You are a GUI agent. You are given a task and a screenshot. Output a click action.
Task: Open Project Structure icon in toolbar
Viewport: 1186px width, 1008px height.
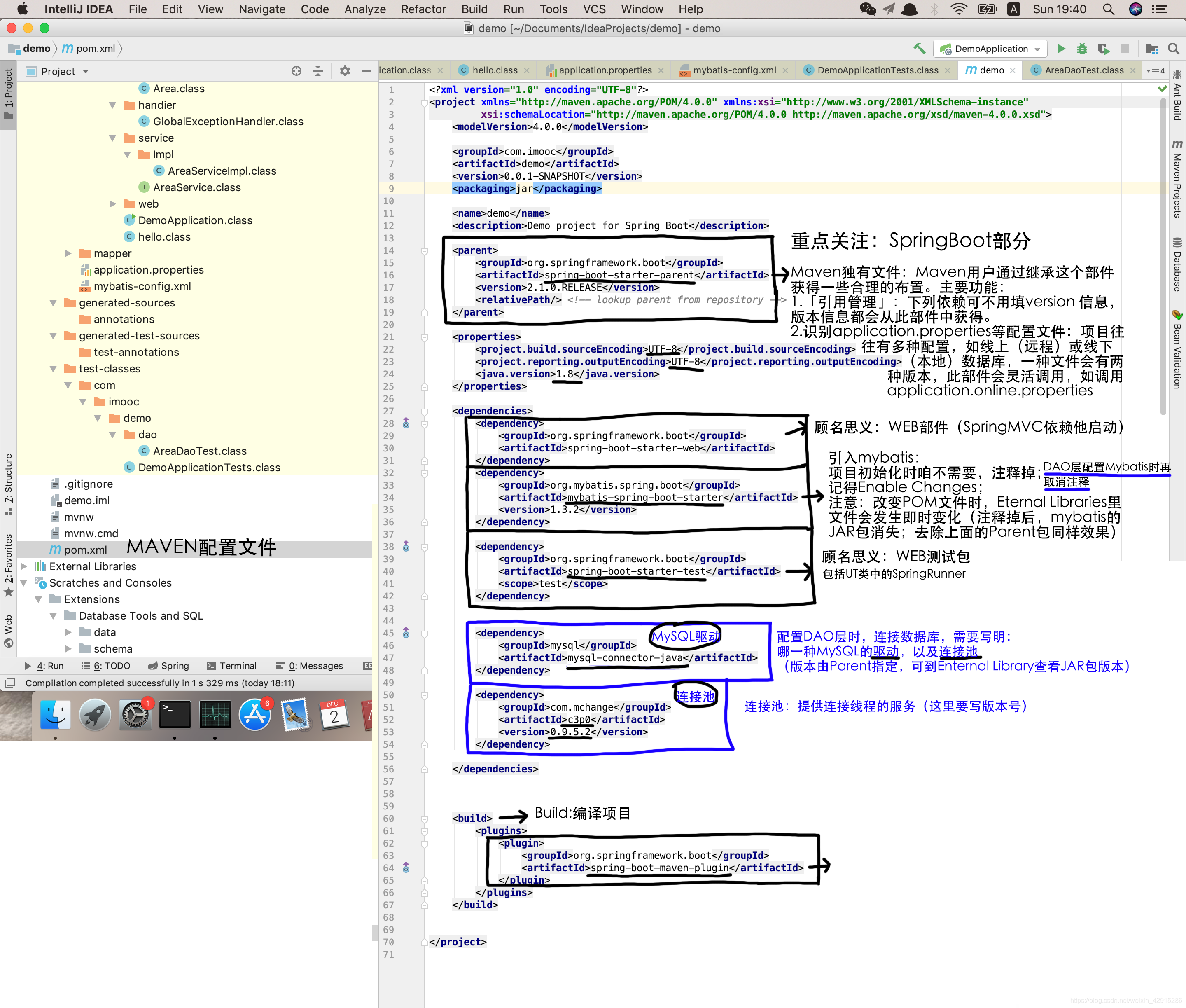pyautogui.click(x=1152, y=49)
